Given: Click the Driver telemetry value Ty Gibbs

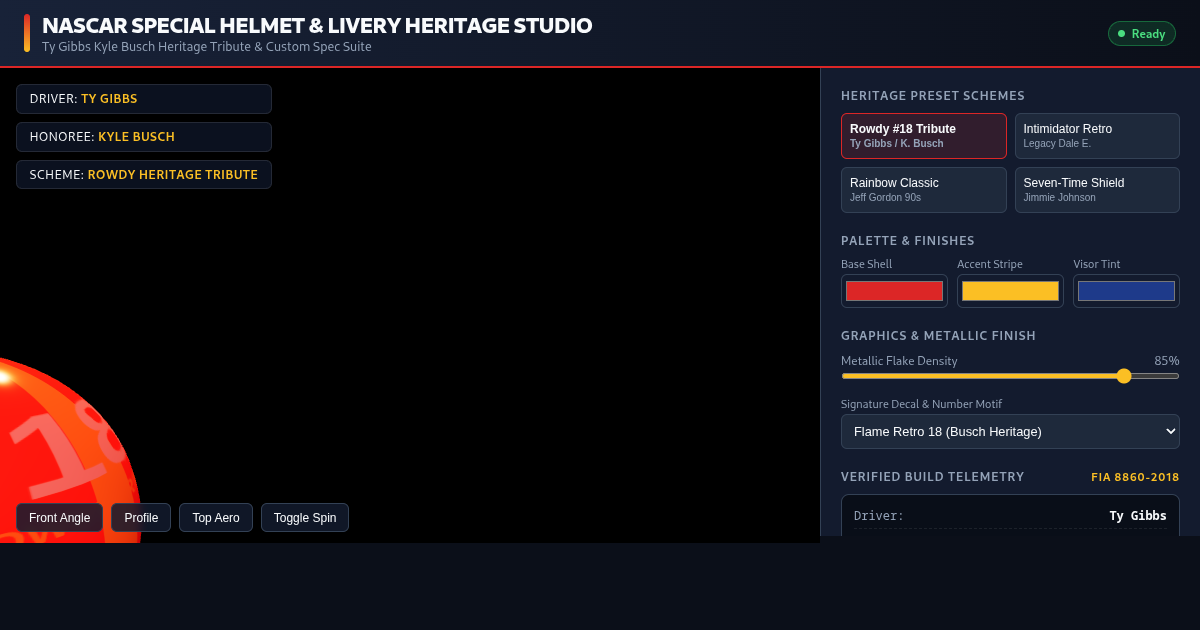Looking at the screenshot, I should (1138, 516).
